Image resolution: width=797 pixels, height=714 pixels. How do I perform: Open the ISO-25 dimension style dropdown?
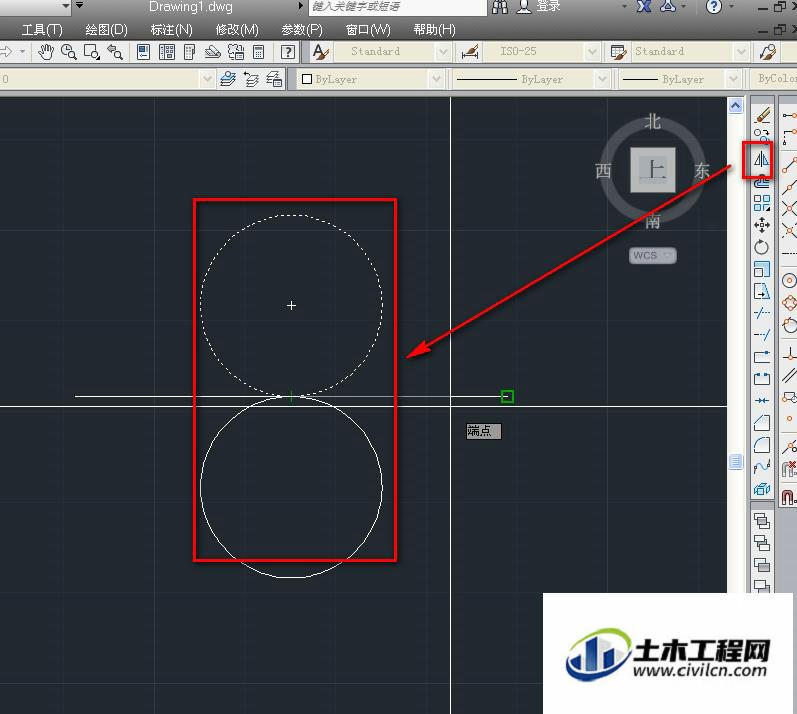click(592, 52)
